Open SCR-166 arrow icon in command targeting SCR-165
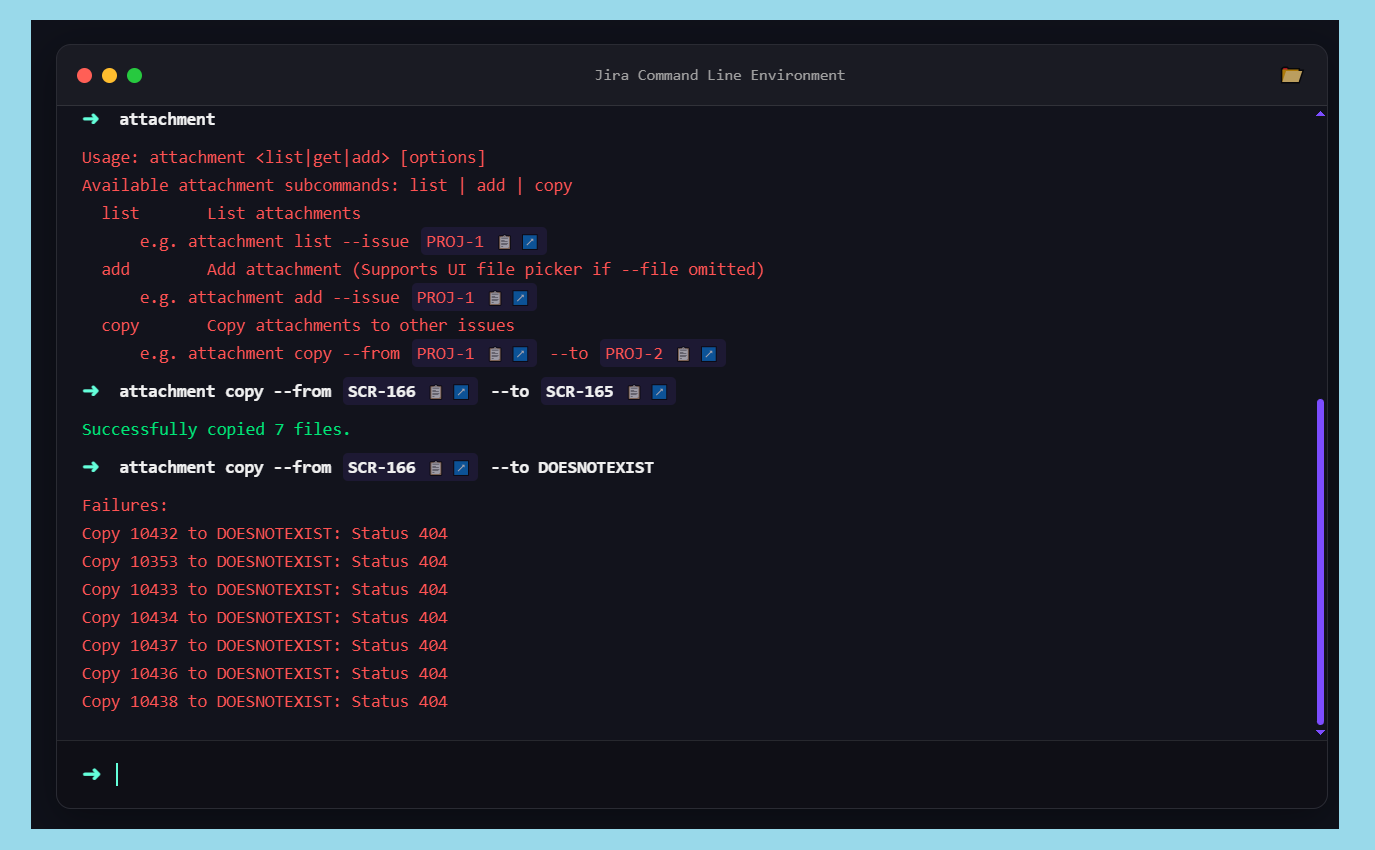This screenshot has height=850, width=1375. pos(461,392)
